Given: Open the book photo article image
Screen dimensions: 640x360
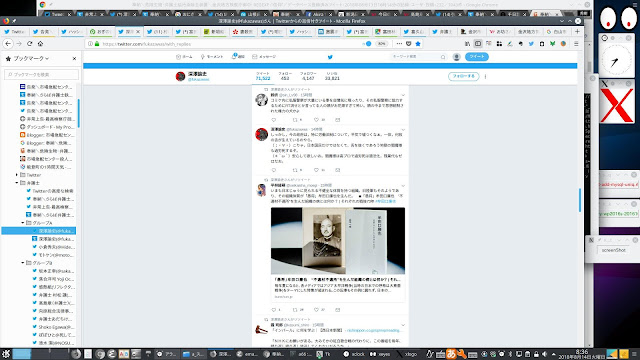Looking at the screenshot, I should point(338,241).
